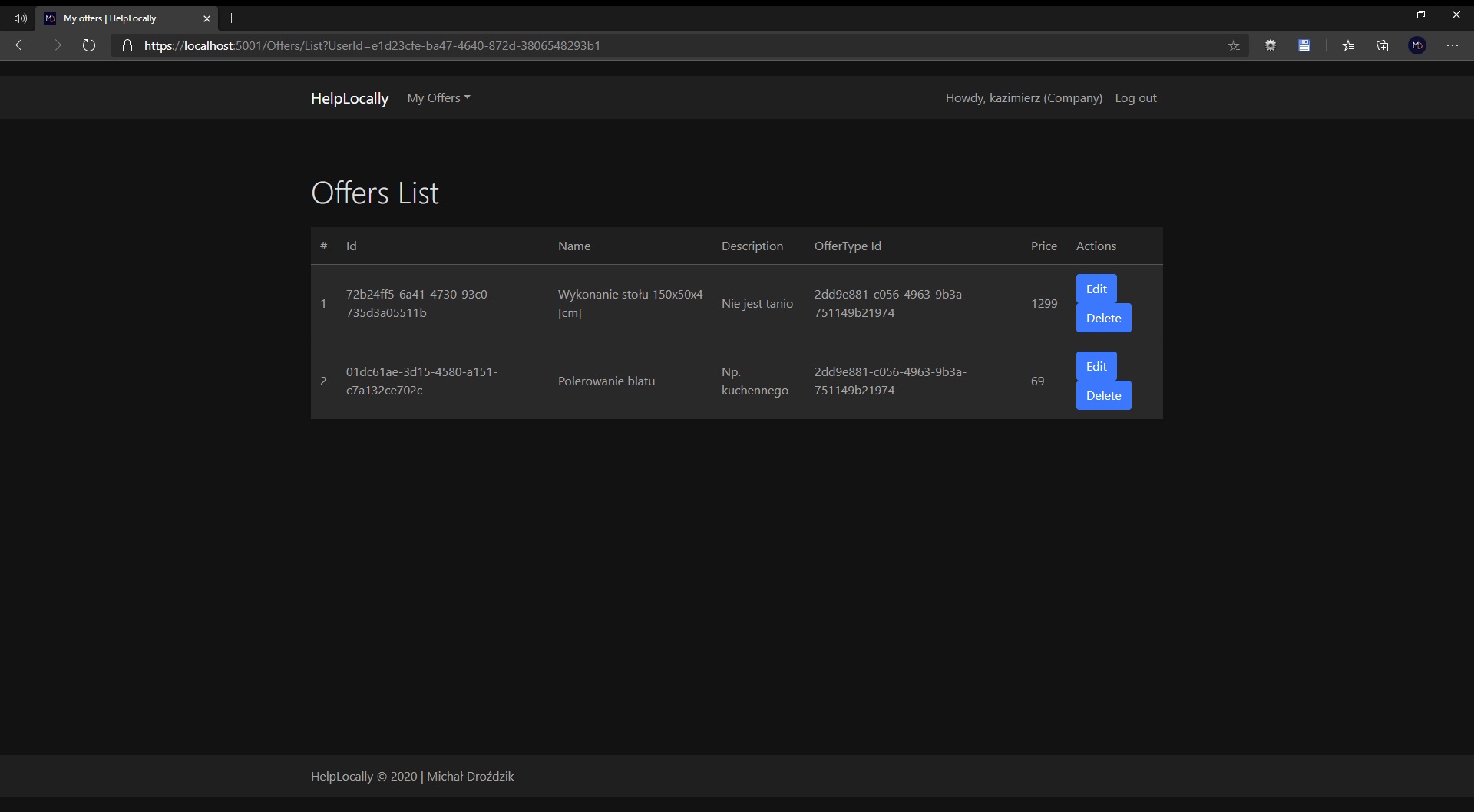Open a new browser tab
1474x812 pixels.
(x=231, y=18)
